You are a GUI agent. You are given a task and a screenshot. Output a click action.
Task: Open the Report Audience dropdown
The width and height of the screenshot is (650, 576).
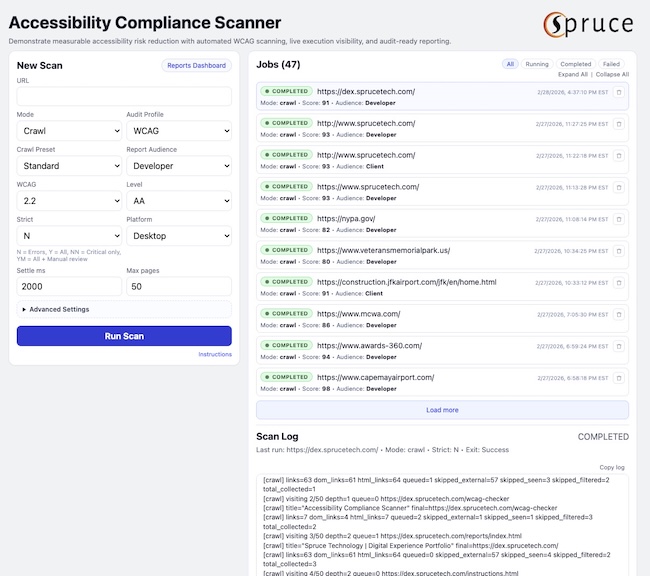(179, 166)
